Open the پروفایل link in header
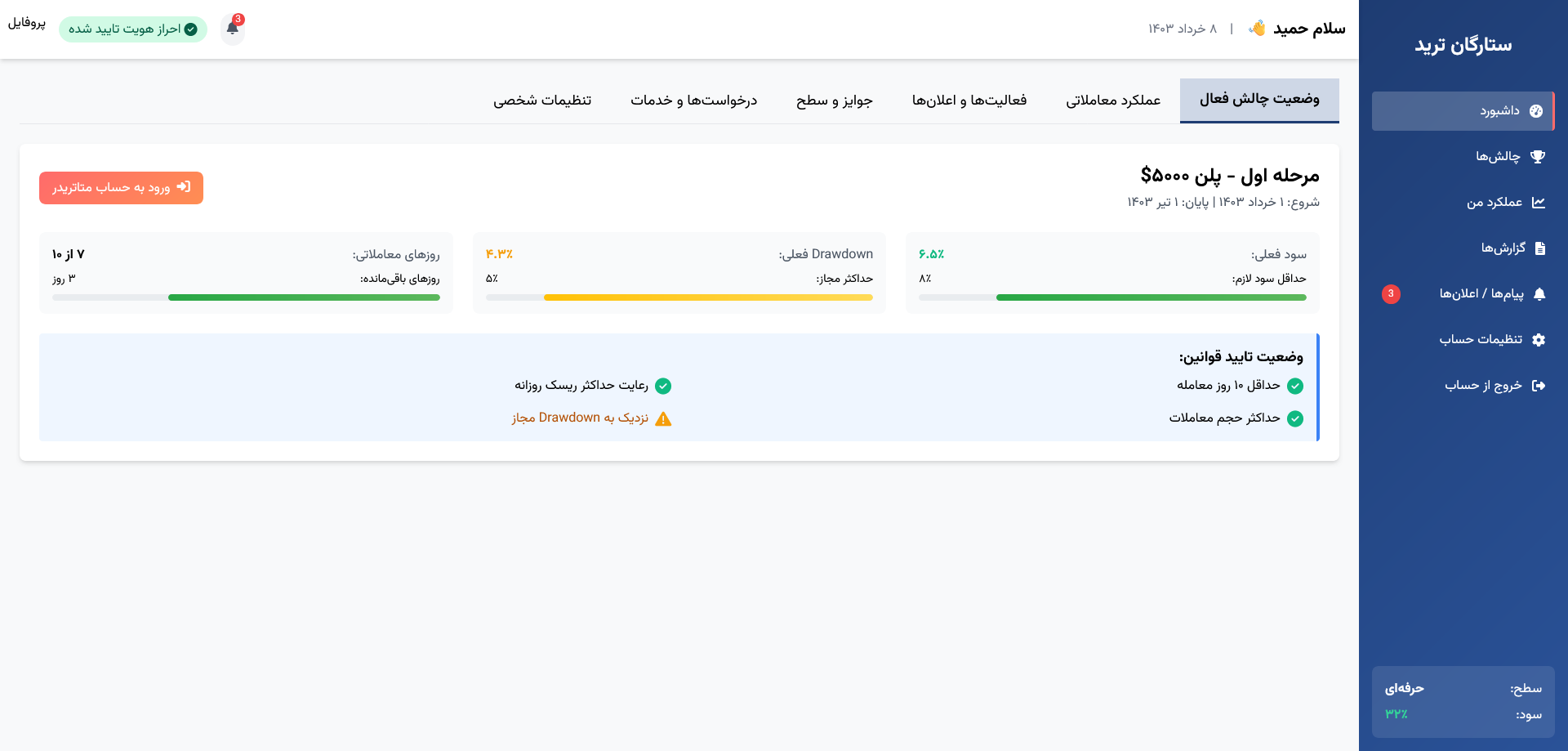The width and height of the screenshot is (1568, 751). pos(27,23)
